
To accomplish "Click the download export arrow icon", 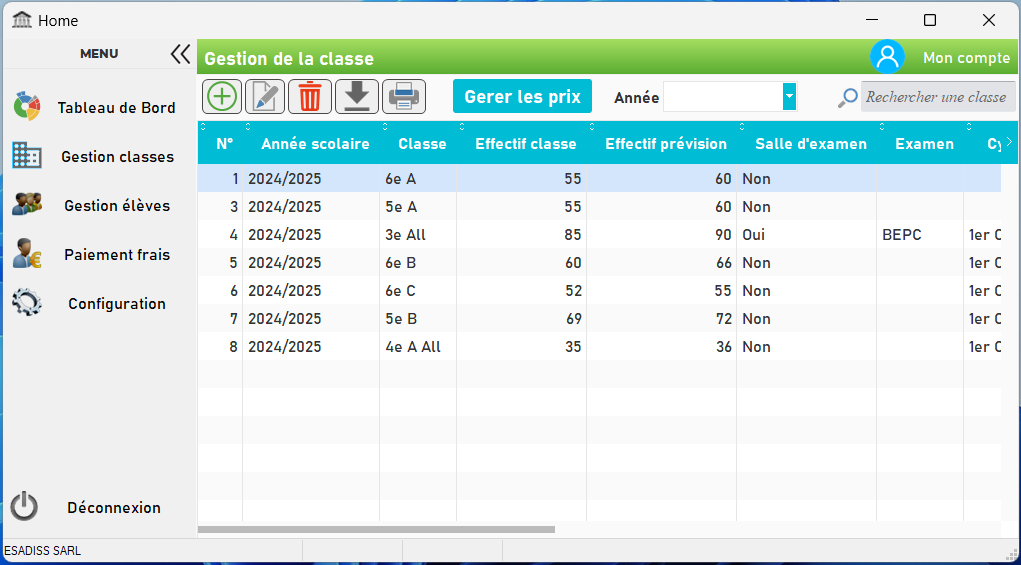I will [x=357, y=97].
